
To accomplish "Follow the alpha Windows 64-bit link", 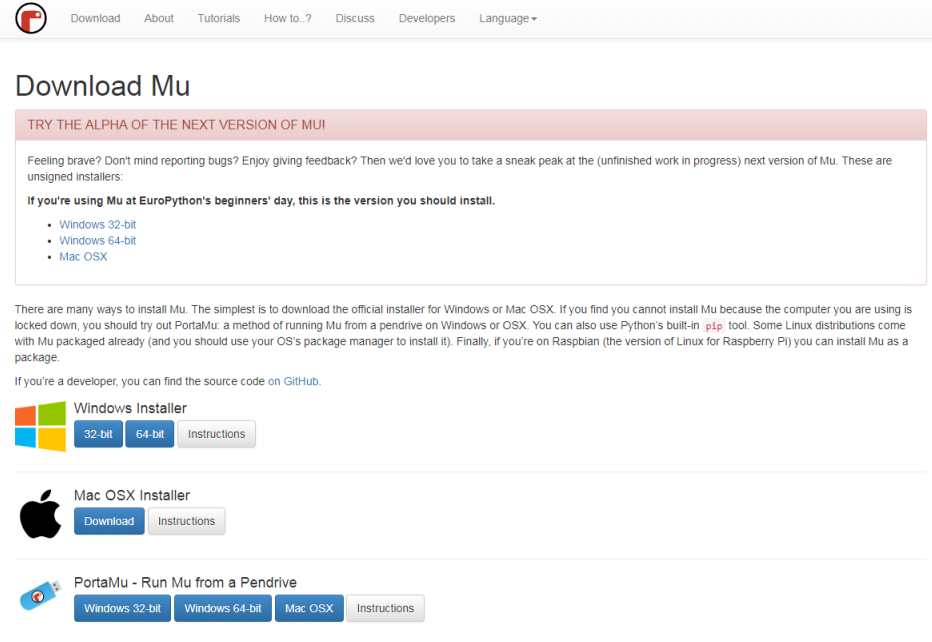I will (x=97, y=241).
